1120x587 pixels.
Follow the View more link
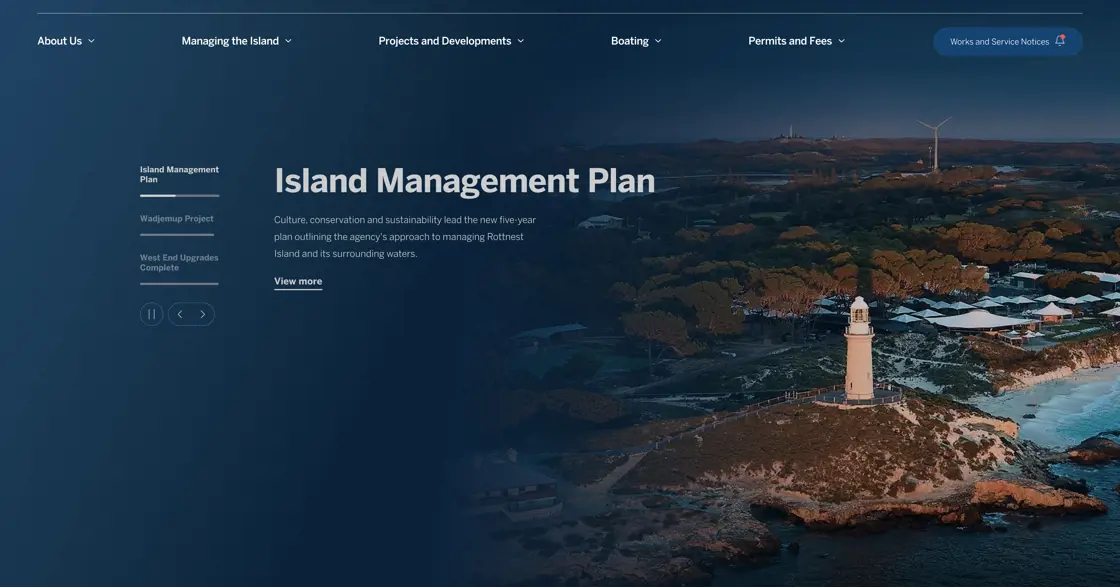[x=298, y=281]
